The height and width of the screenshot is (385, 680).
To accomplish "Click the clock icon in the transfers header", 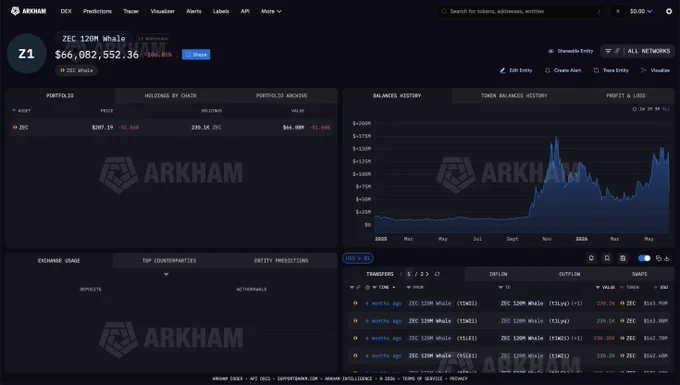I will (367, 287).
